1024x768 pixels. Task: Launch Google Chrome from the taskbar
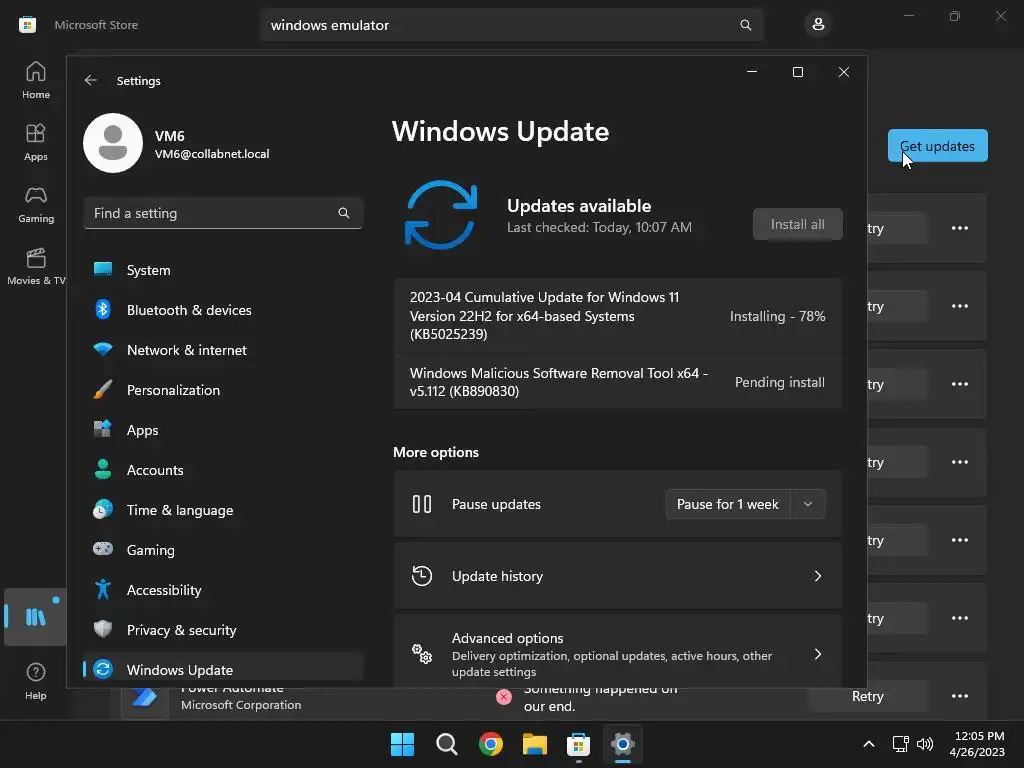(x=490, y=744)
